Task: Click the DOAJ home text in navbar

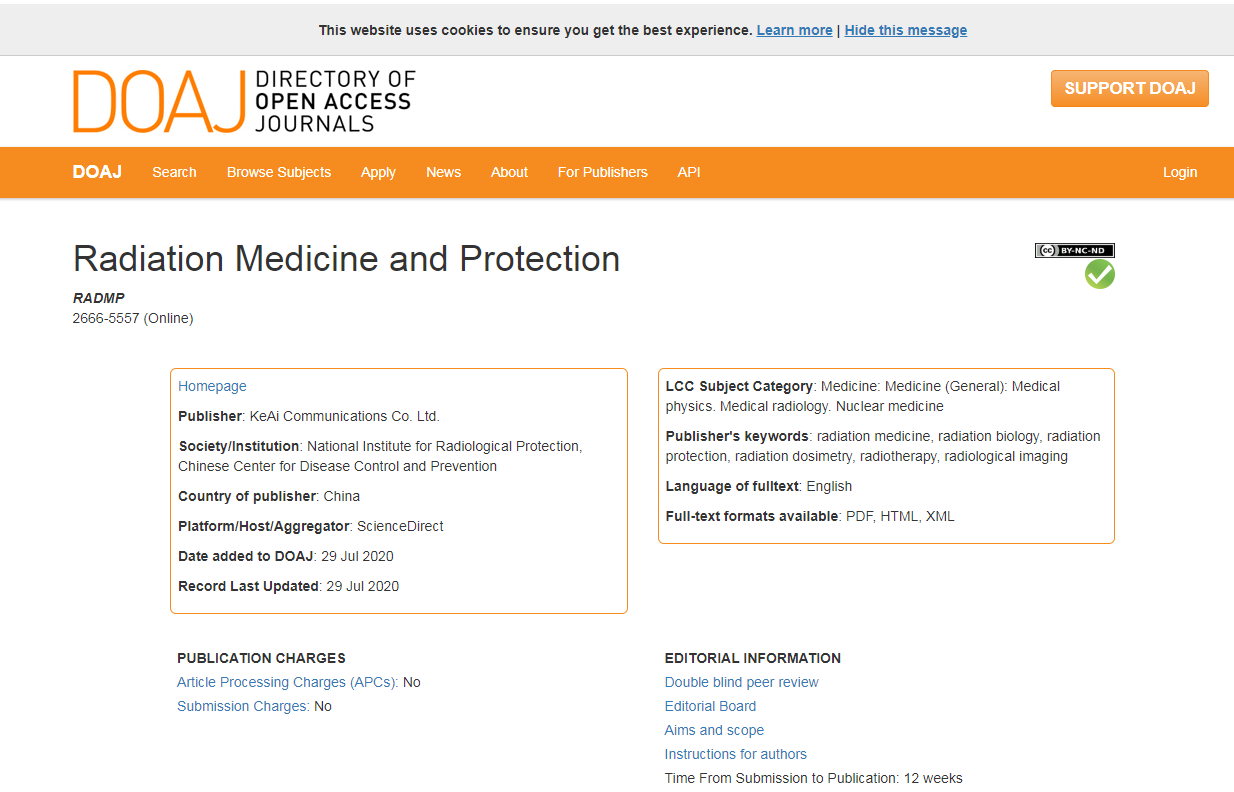Action: [97, 172]
